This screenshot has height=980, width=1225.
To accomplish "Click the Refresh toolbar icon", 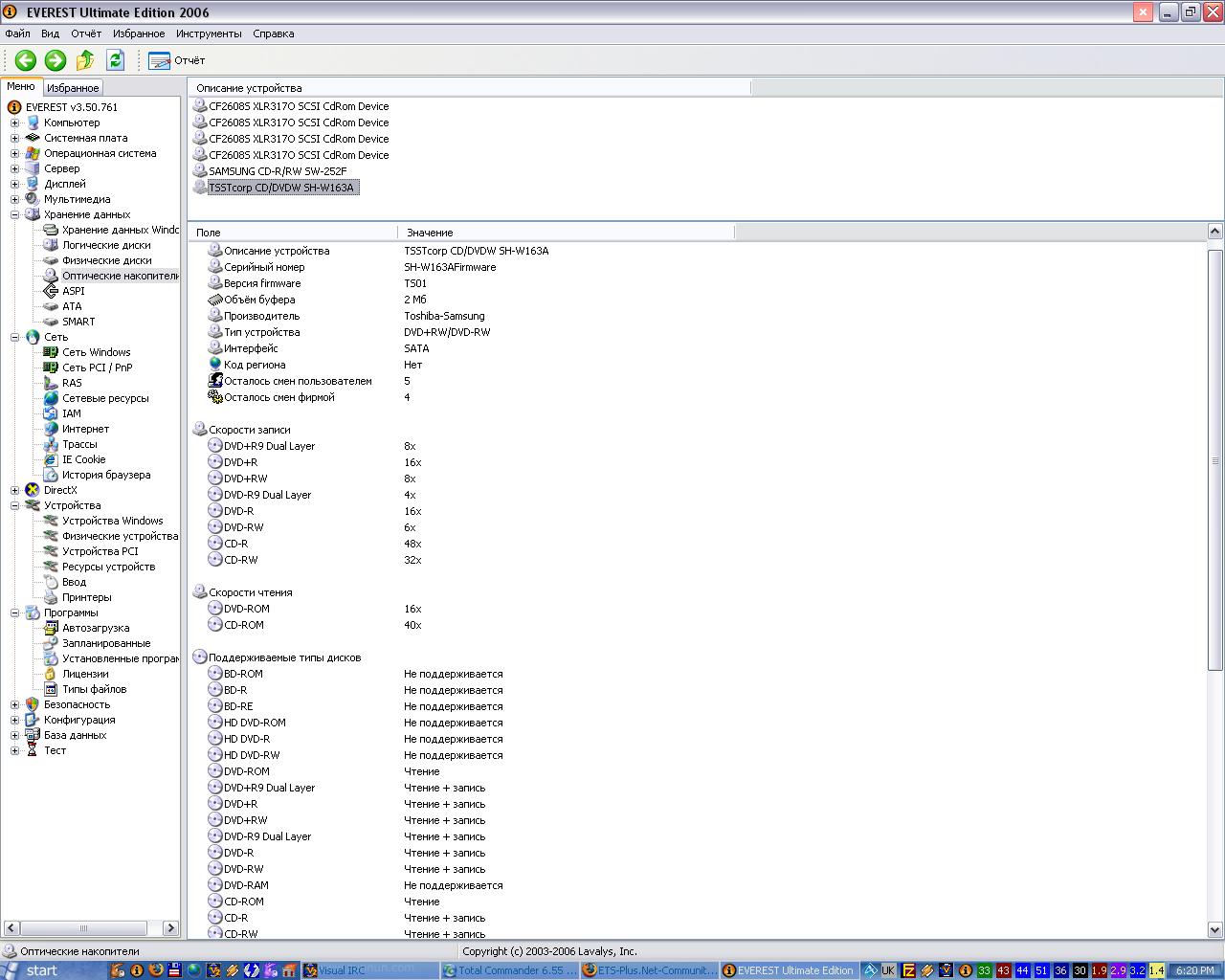I will (x=115, y=60).
